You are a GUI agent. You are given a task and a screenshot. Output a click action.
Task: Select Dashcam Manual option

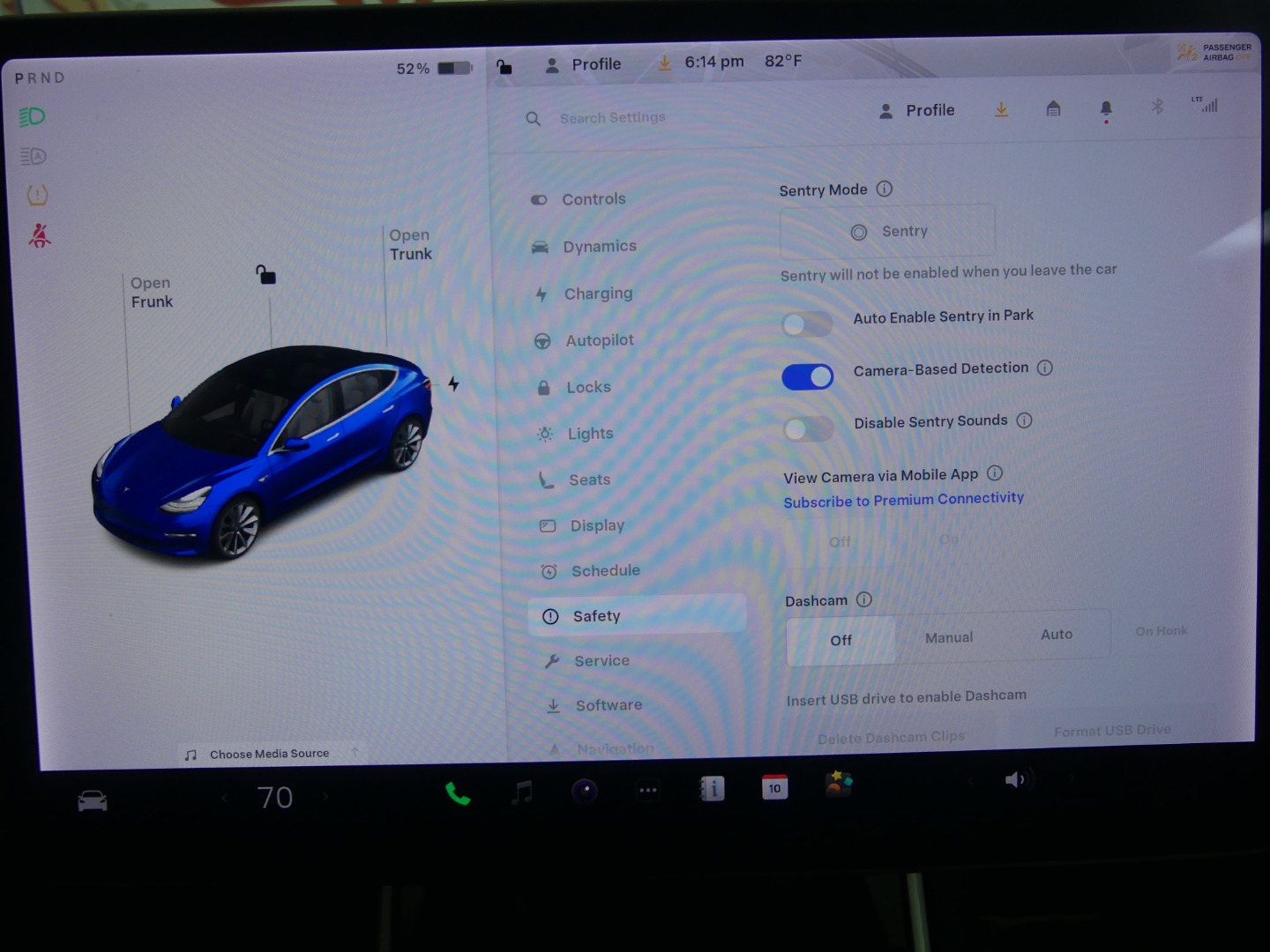(949, 637)
